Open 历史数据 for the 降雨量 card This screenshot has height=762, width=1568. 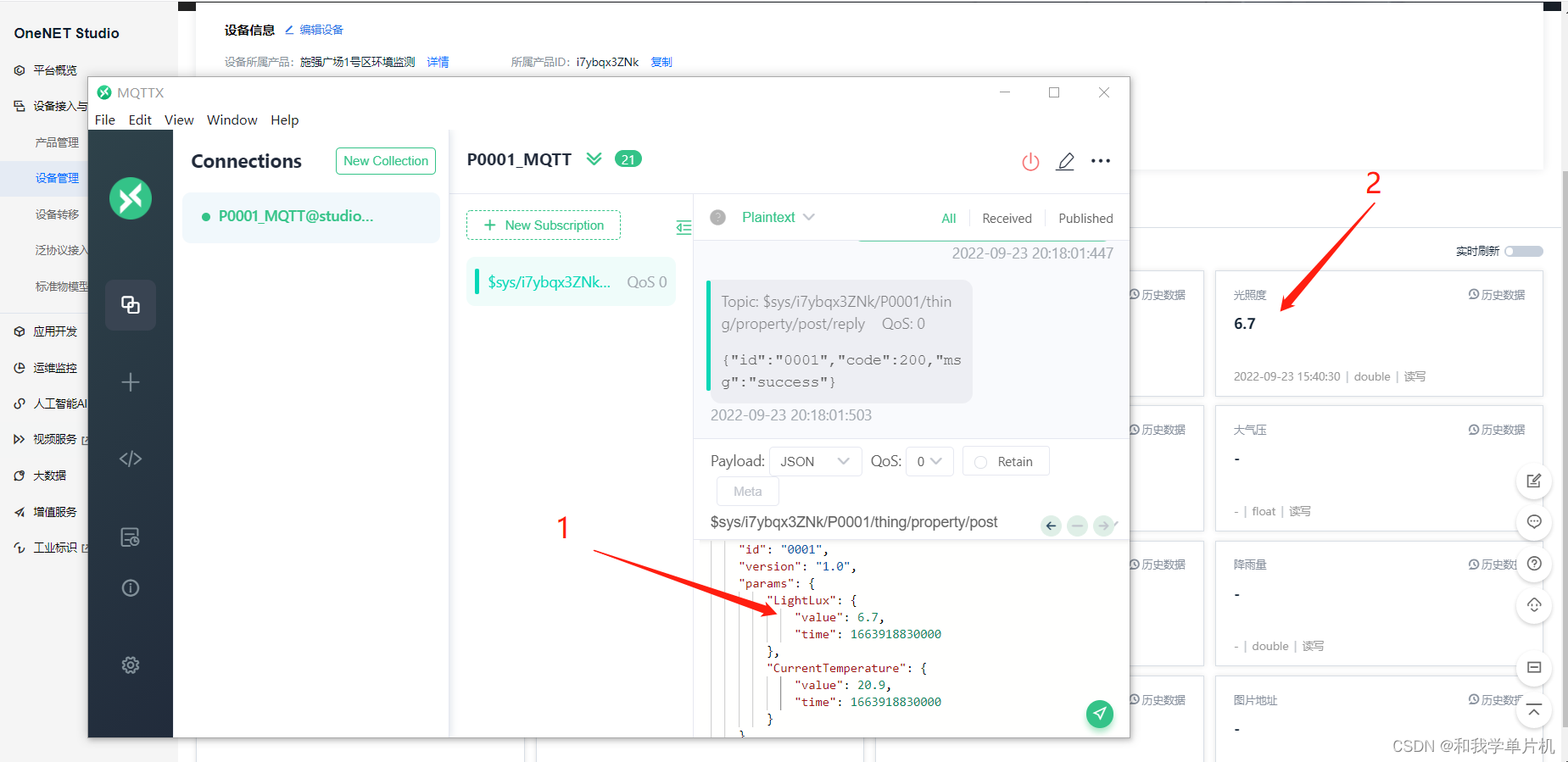click(x=1493, y=565)
